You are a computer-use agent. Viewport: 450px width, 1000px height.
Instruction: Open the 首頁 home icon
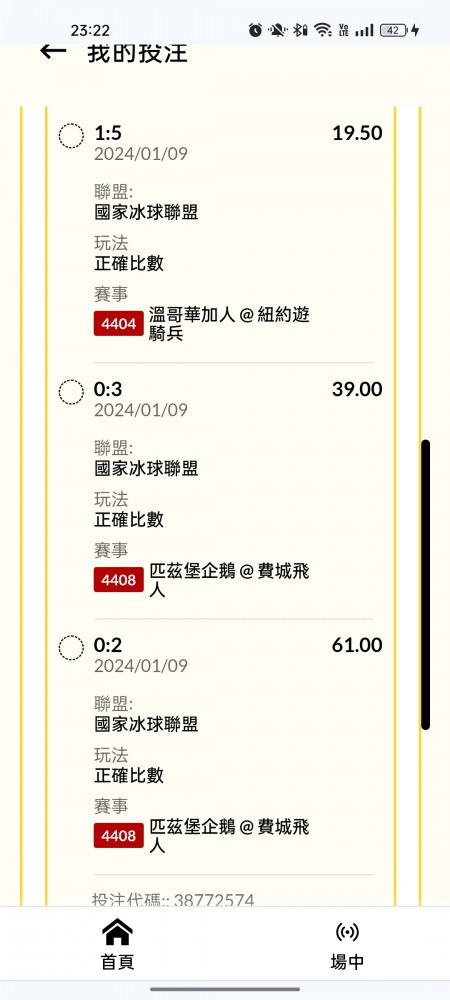point(117,932)
